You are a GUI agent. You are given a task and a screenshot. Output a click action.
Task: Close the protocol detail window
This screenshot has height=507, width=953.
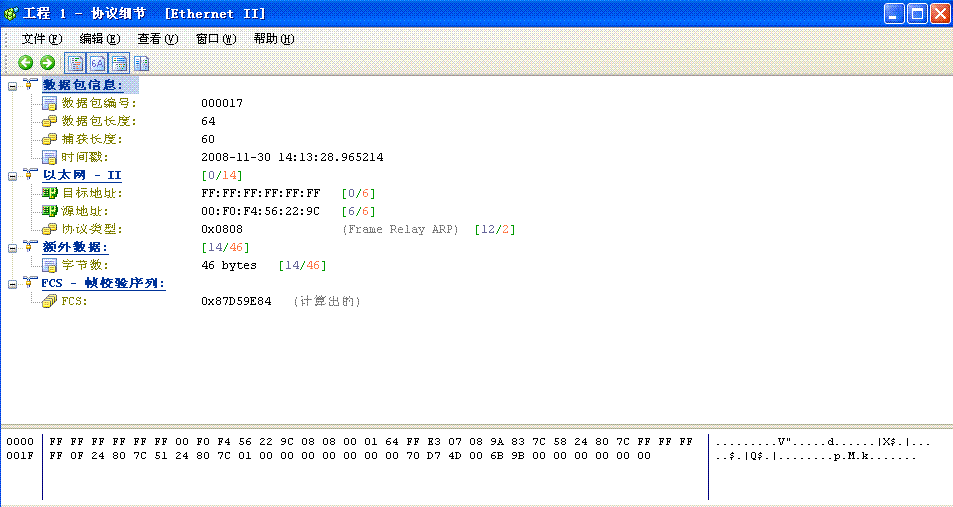pyautogui.click(x=940, y=13)
